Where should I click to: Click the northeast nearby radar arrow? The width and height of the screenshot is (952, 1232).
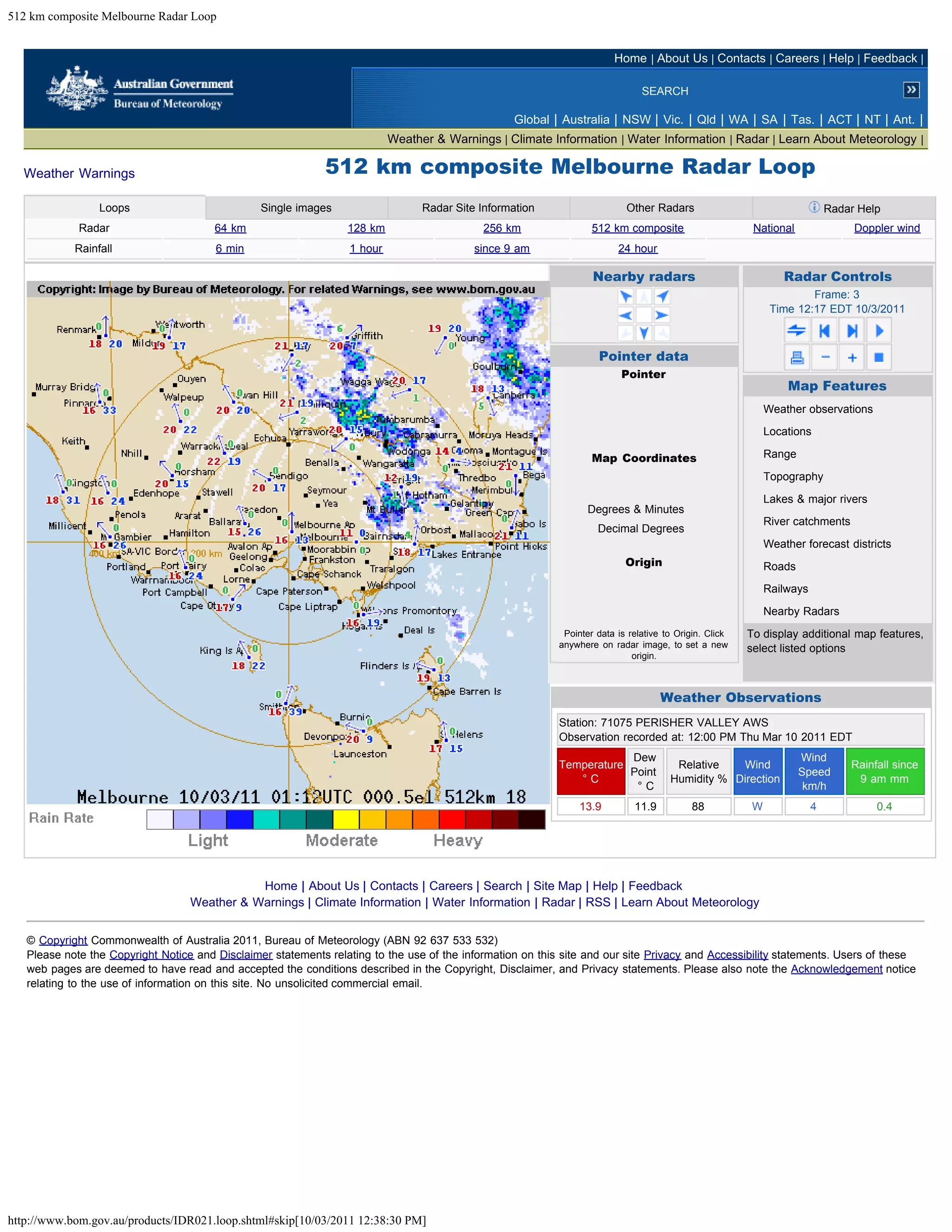click(x=662, y=296)
